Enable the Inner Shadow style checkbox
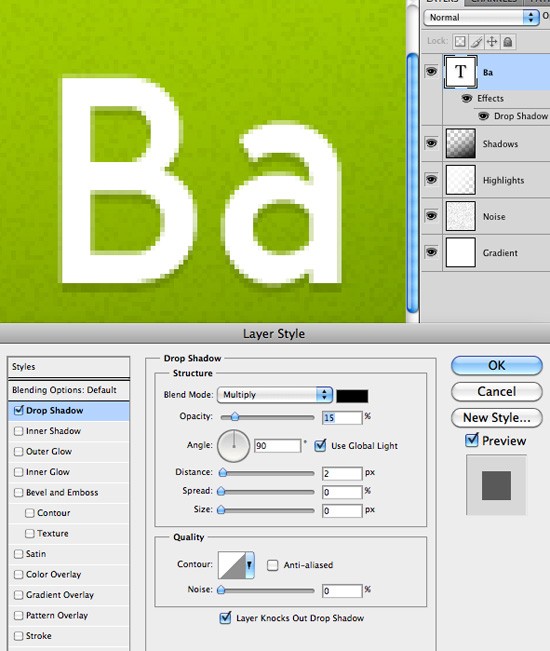550x651 pixels. (x=18, y=431)
